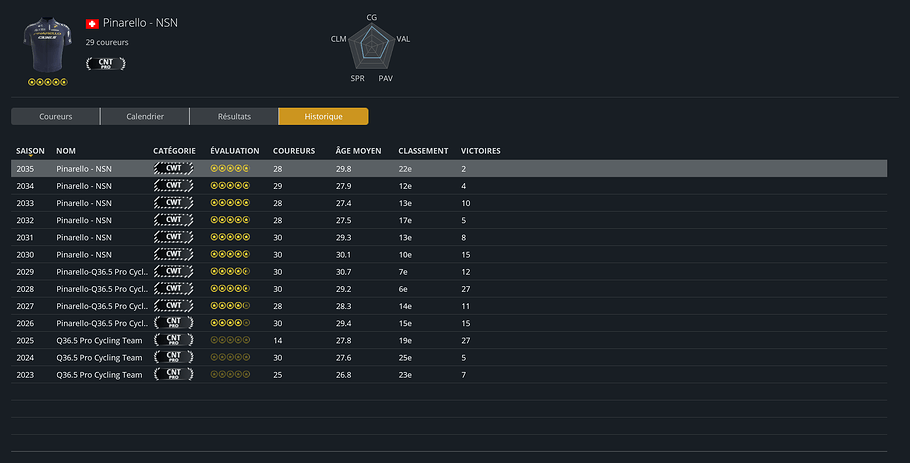910x463 pixels.
Task: Sort by the ÉVALUATION column header
Action: click(x=234, y=151)
